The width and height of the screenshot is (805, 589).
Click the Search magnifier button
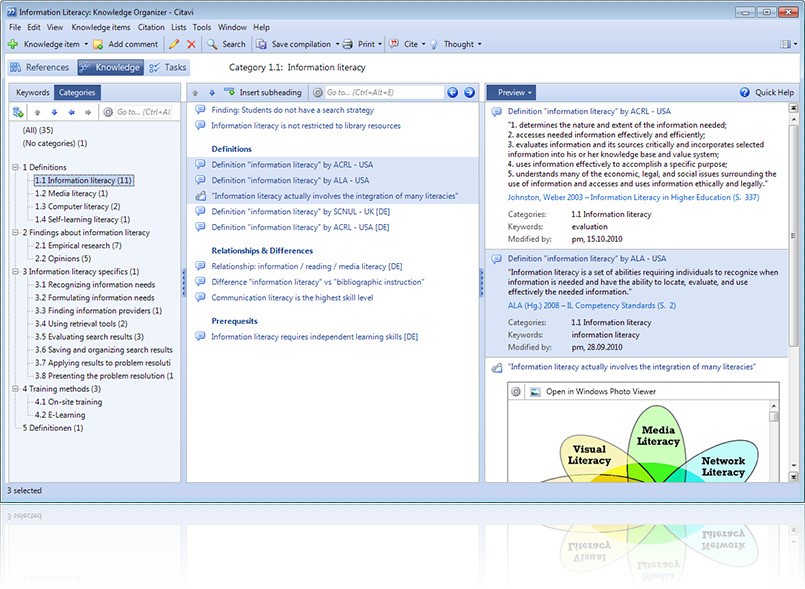226,44
